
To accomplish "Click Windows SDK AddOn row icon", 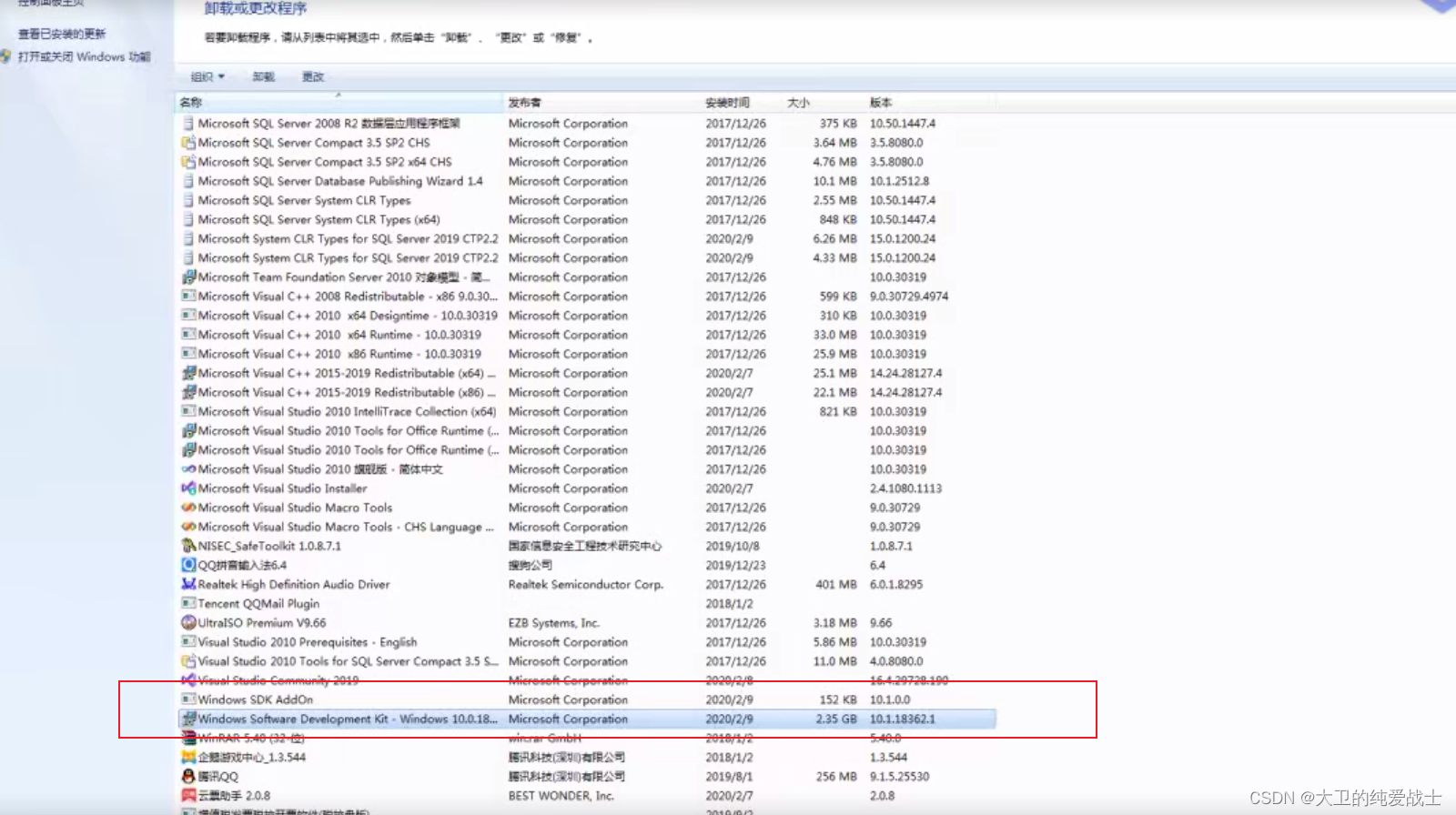I will [x=188, y=699].
